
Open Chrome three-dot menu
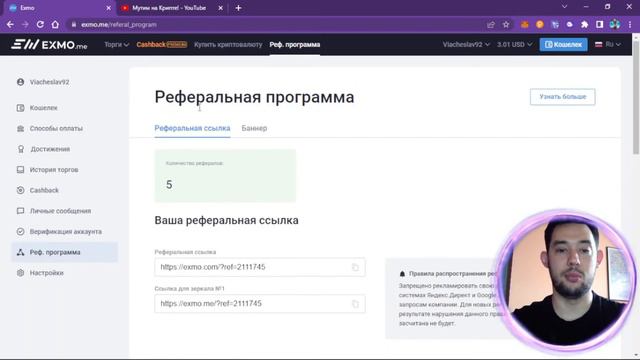click(x=630, y=24)
